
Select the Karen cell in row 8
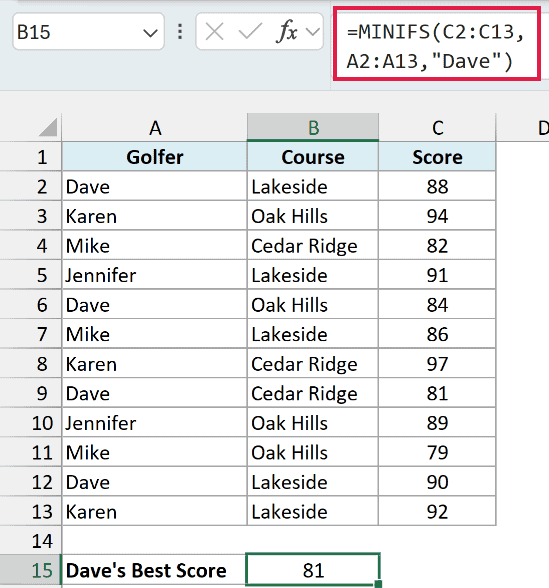tap(154, 364)
